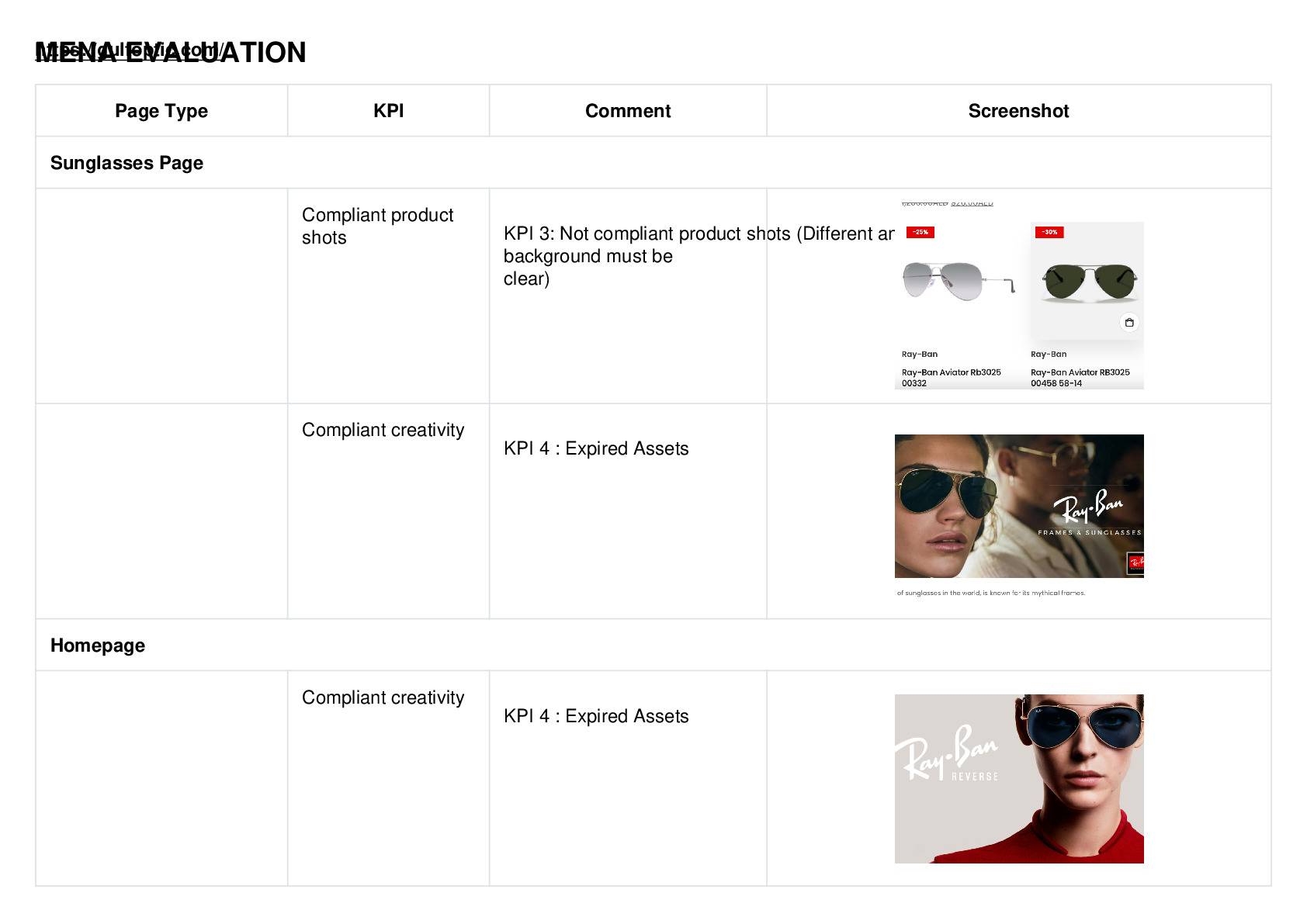Click the Ray-Ban Aviator RB3025 00458 58-14 title
The width and height of the screenshot is (1307, 924).
coord(1080,378)
